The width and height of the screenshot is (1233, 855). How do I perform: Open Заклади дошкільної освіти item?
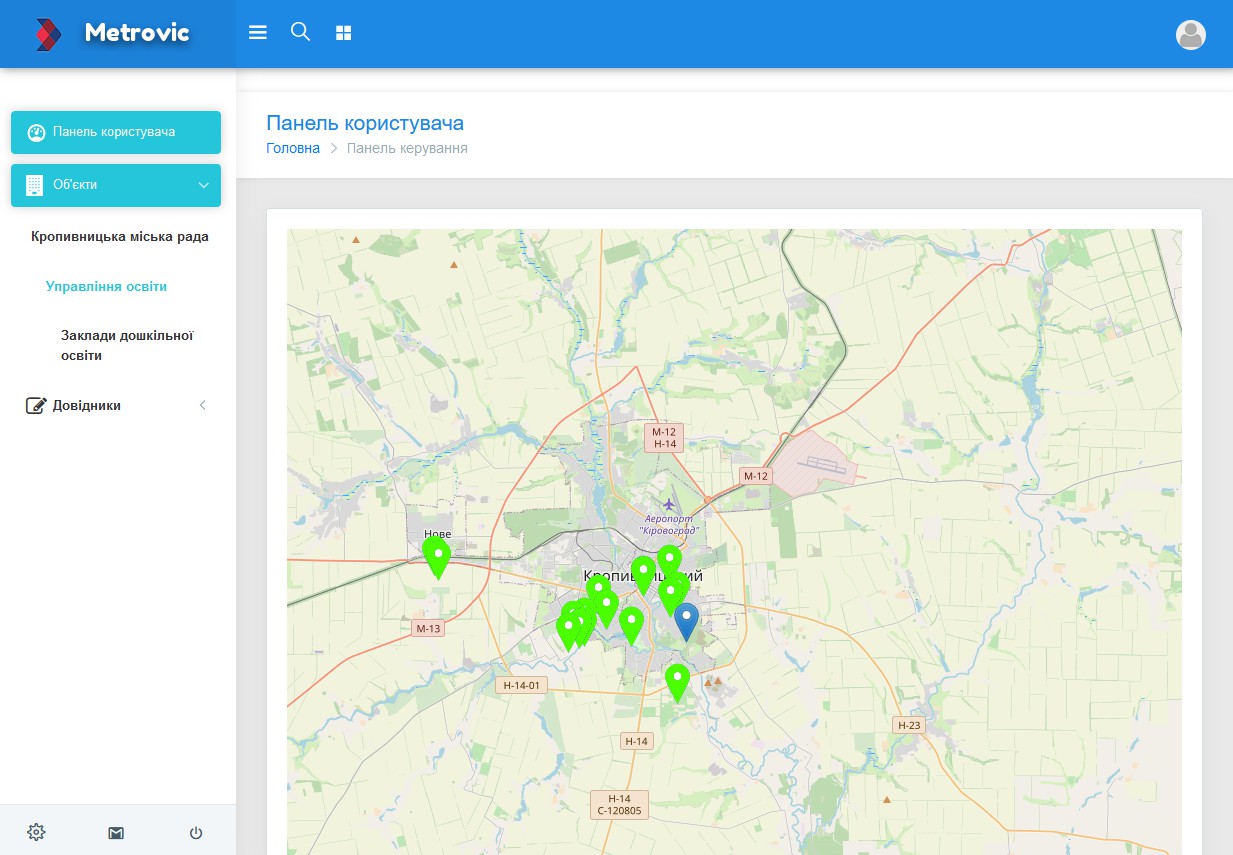pyautogui.click(x=127, y=345)
